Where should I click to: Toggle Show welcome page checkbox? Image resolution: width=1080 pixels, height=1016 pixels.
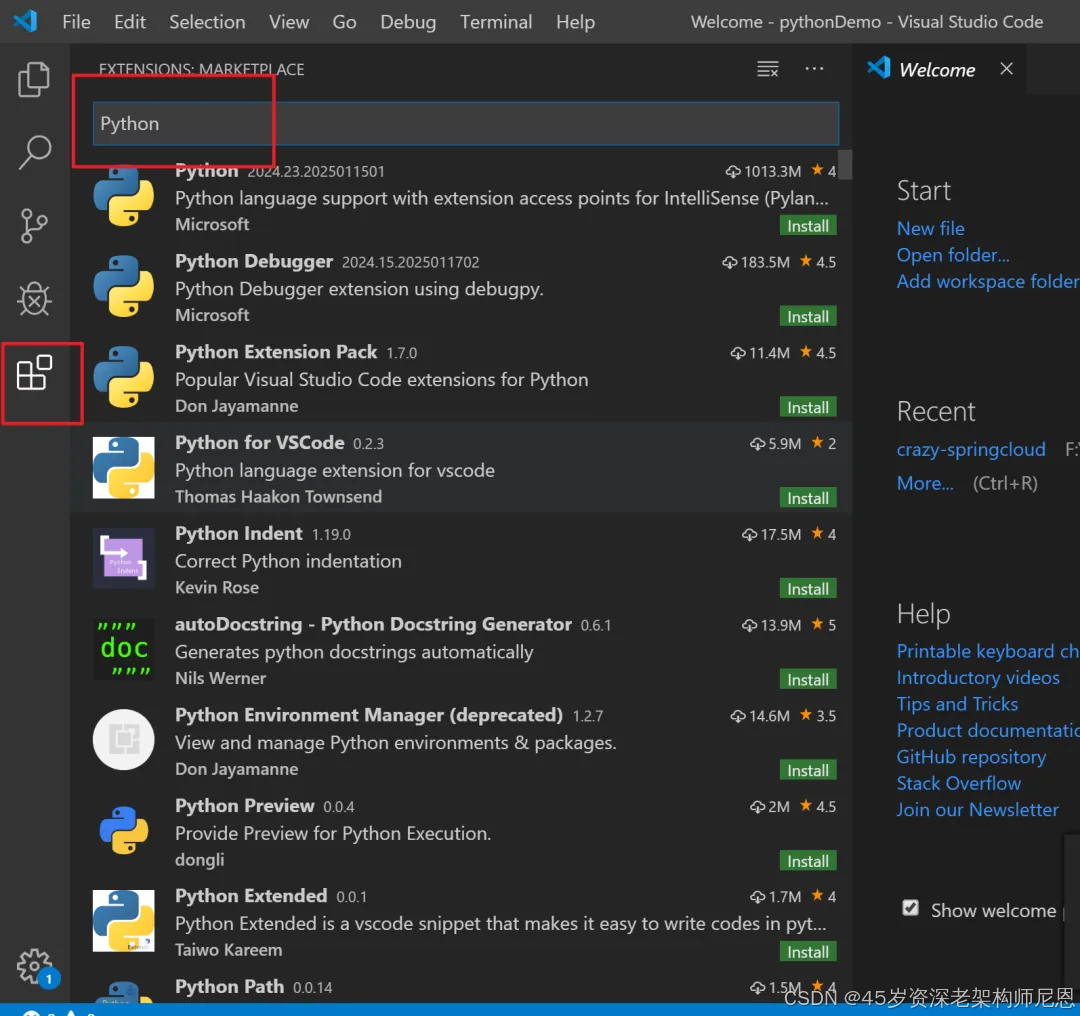[911, 908]
